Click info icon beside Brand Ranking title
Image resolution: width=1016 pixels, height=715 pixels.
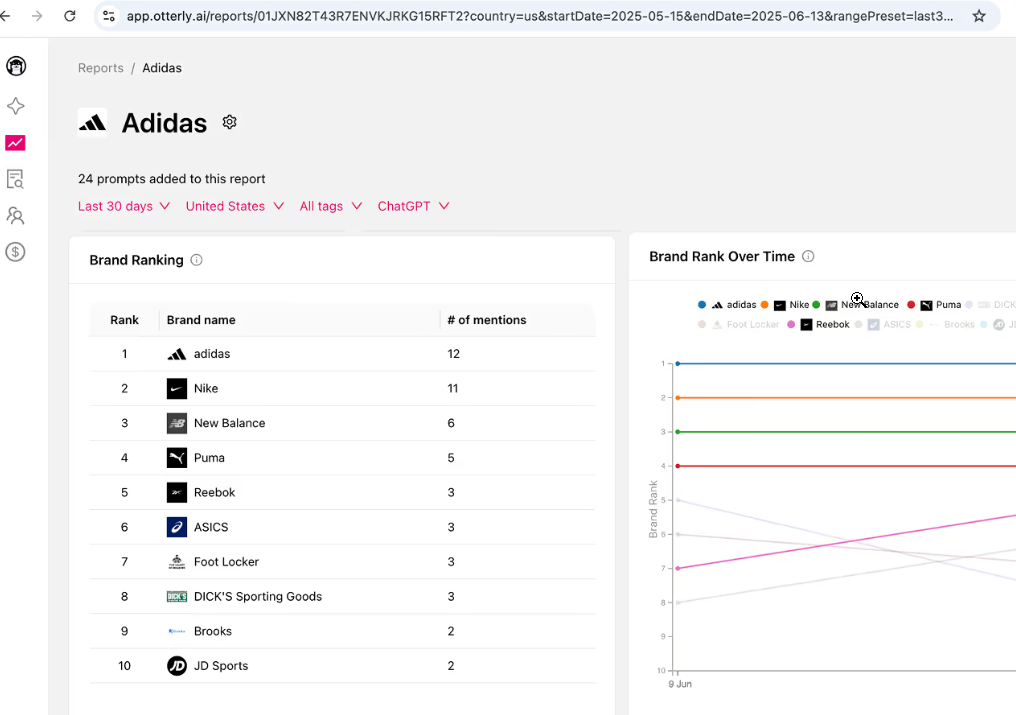197,260
